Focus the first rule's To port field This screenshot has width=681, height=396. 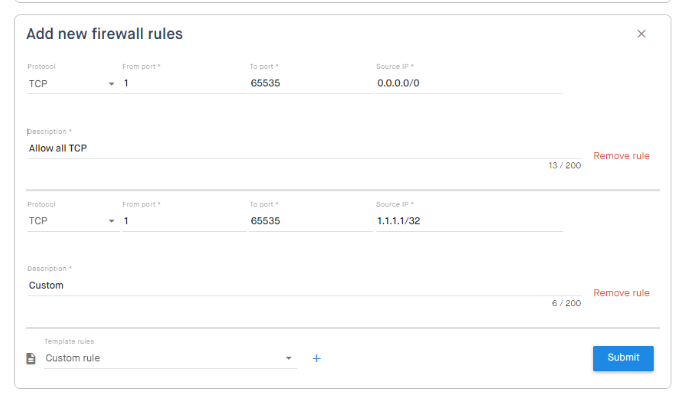coord(311,83)
